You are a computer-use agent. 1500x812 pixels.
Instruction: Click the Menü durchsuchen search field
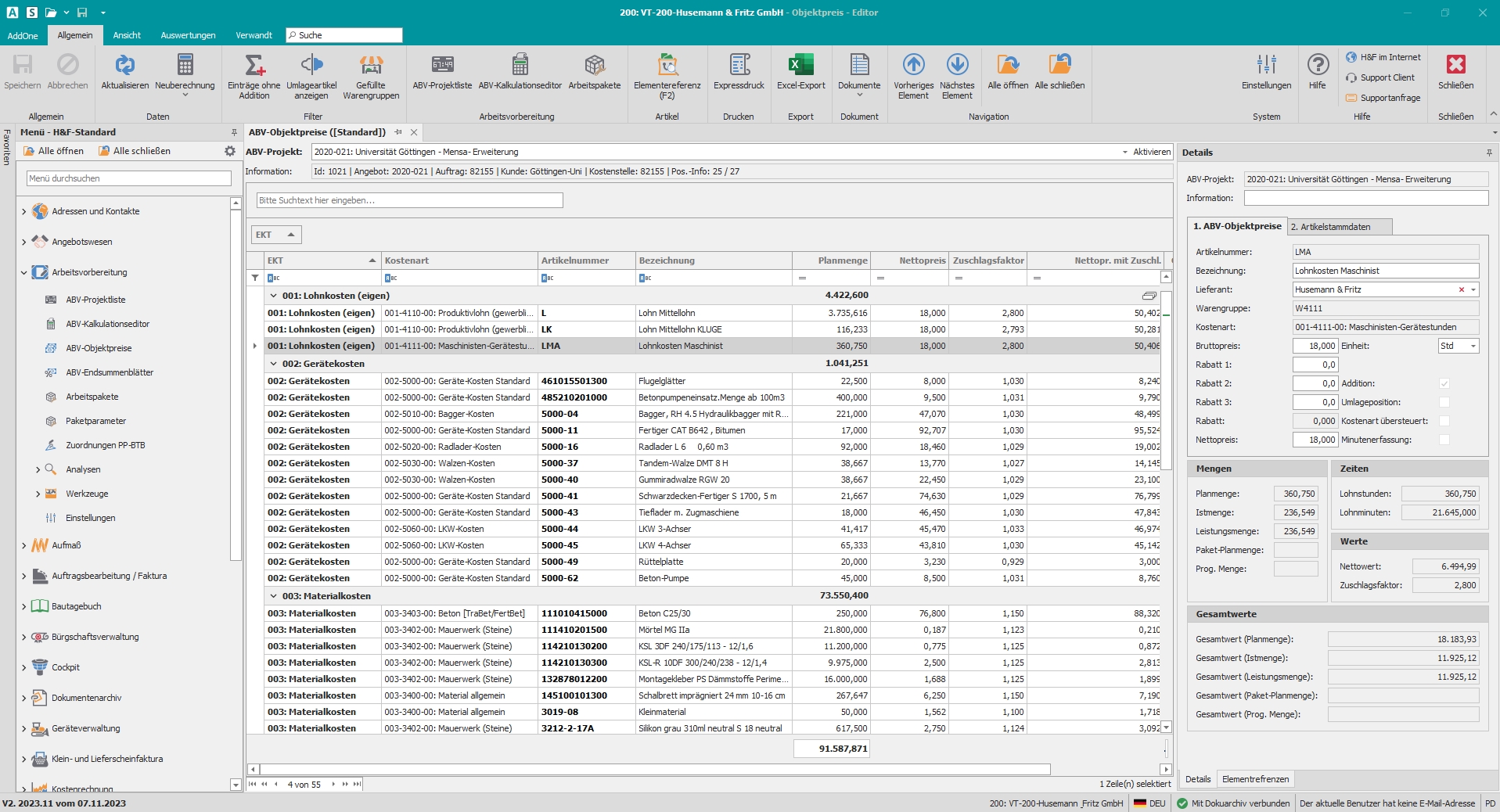tap(128, 178)
